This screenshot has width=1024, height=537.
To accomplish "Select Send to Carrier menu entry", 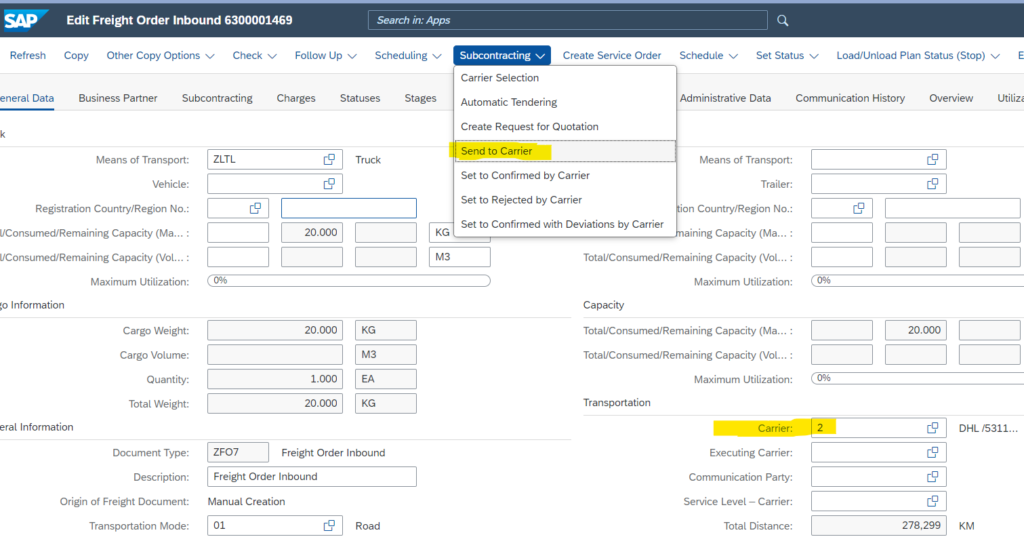I will (497, 151).
